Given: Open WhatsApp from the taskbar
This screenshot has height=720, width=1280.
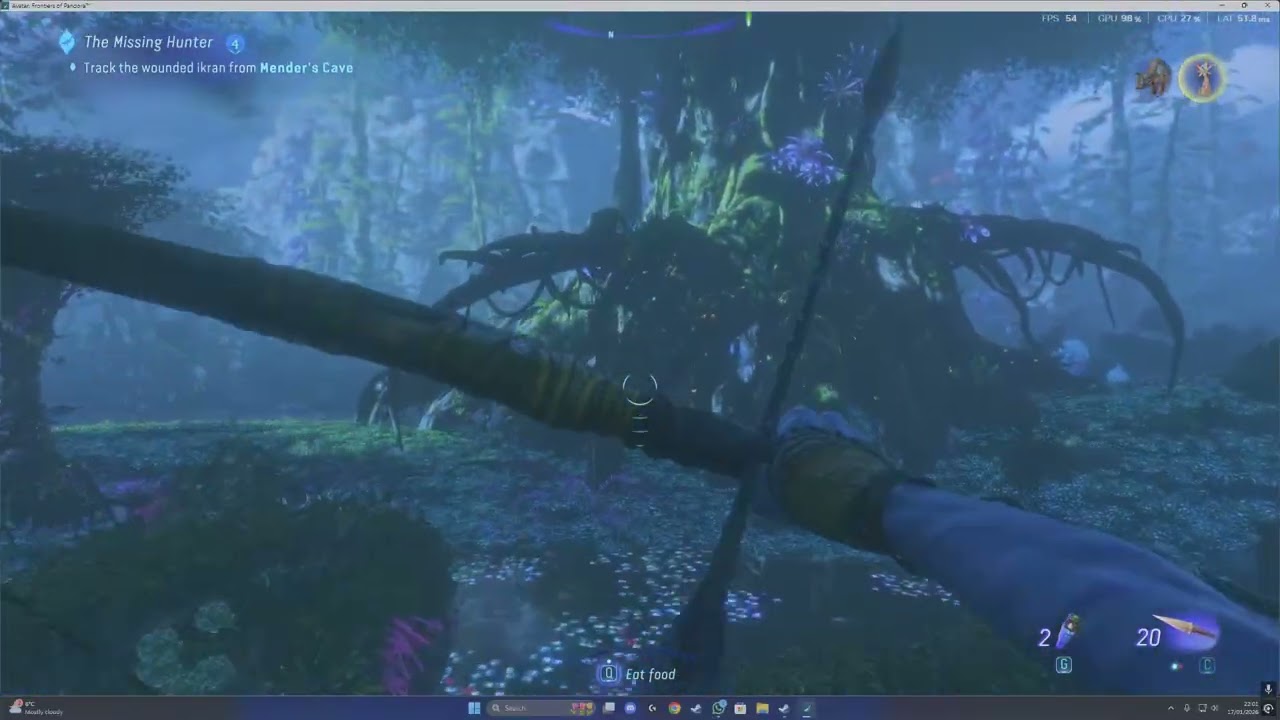Looking at the screenshot, I should coord(719,708).
